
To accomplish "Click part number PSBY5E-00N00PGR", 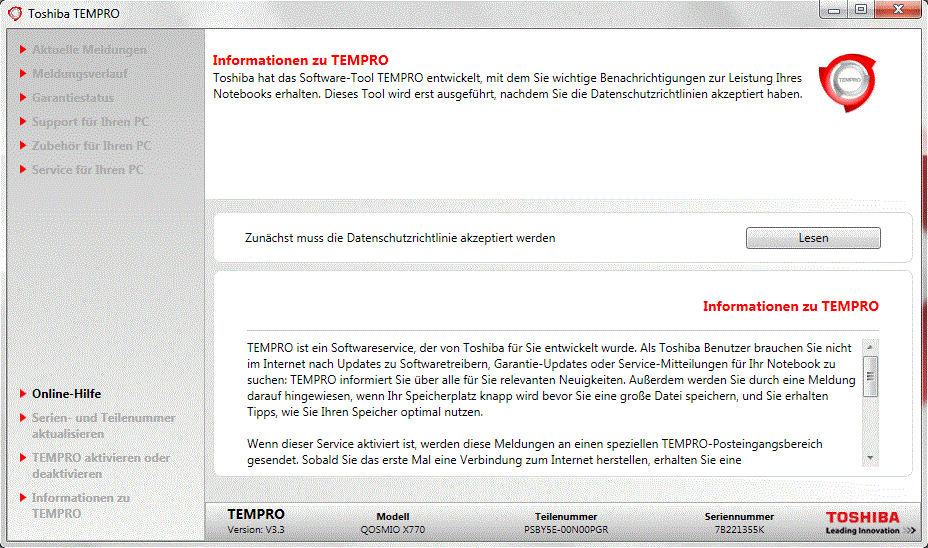I will [x=566, y=530].
